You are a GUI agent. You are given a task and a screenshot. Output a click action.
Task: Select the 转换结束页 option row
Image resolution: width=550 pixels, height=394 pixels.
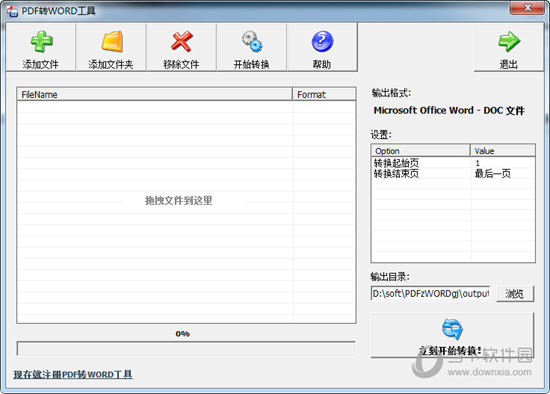(453, 173)
